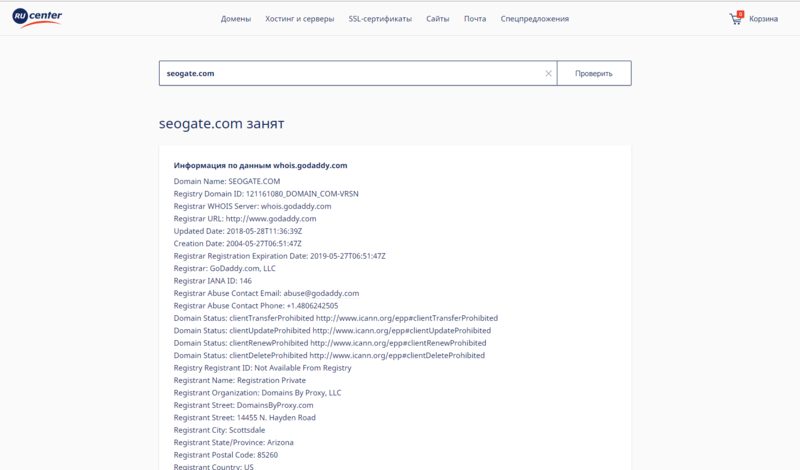
Task: Click inside the seogate.com search field
Action: [350, 74]
